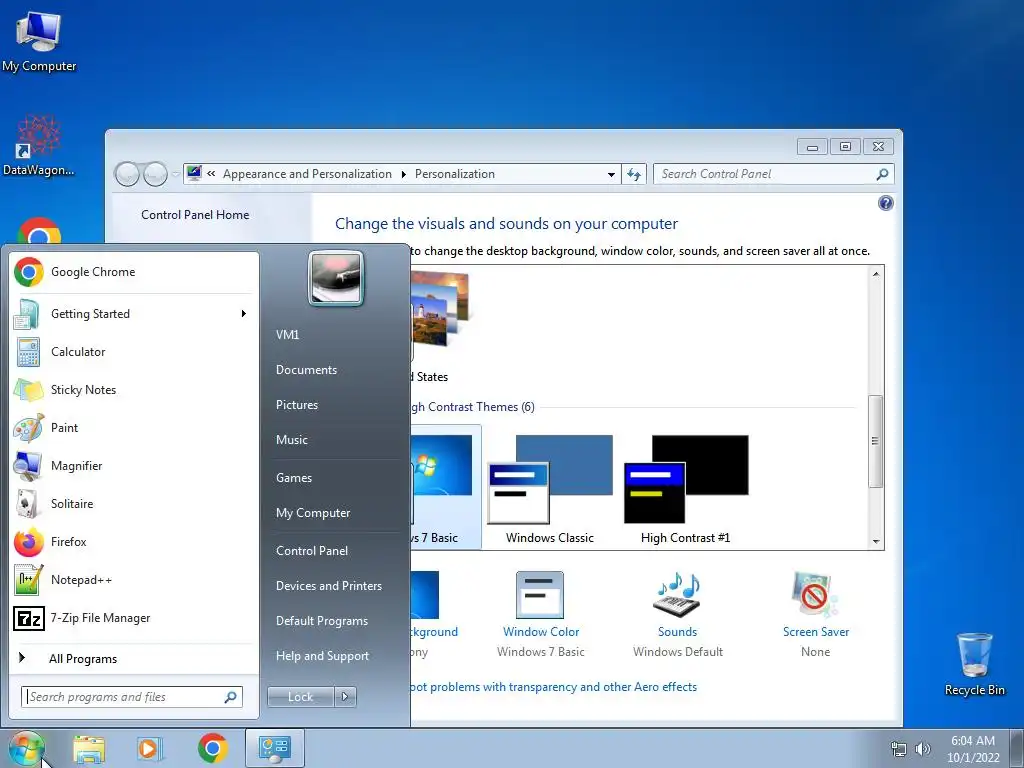
Task: Launch Calculator from the Start menu
Action: click(x=134, y=352)
